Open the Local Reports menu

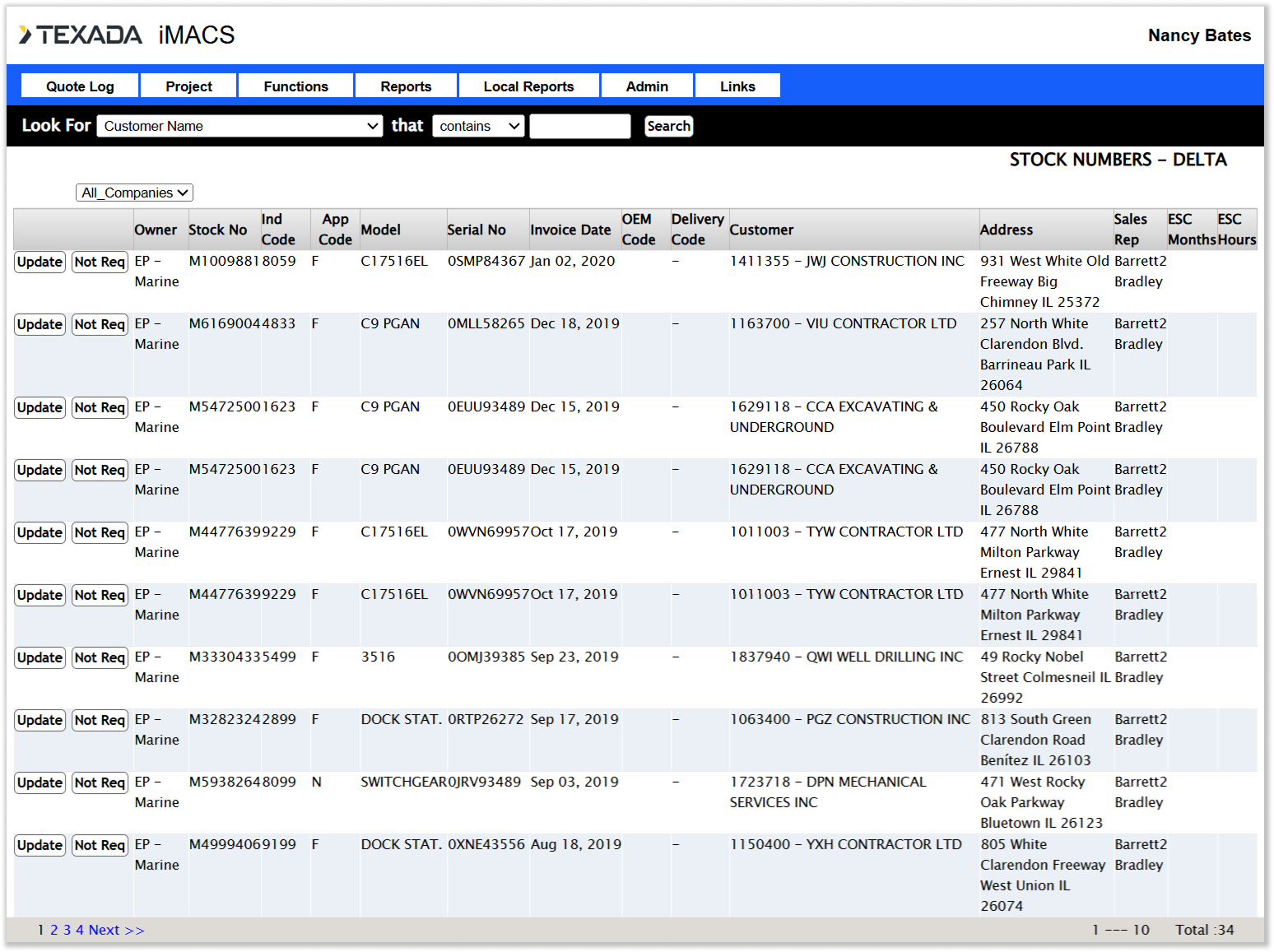pos(528,86)
